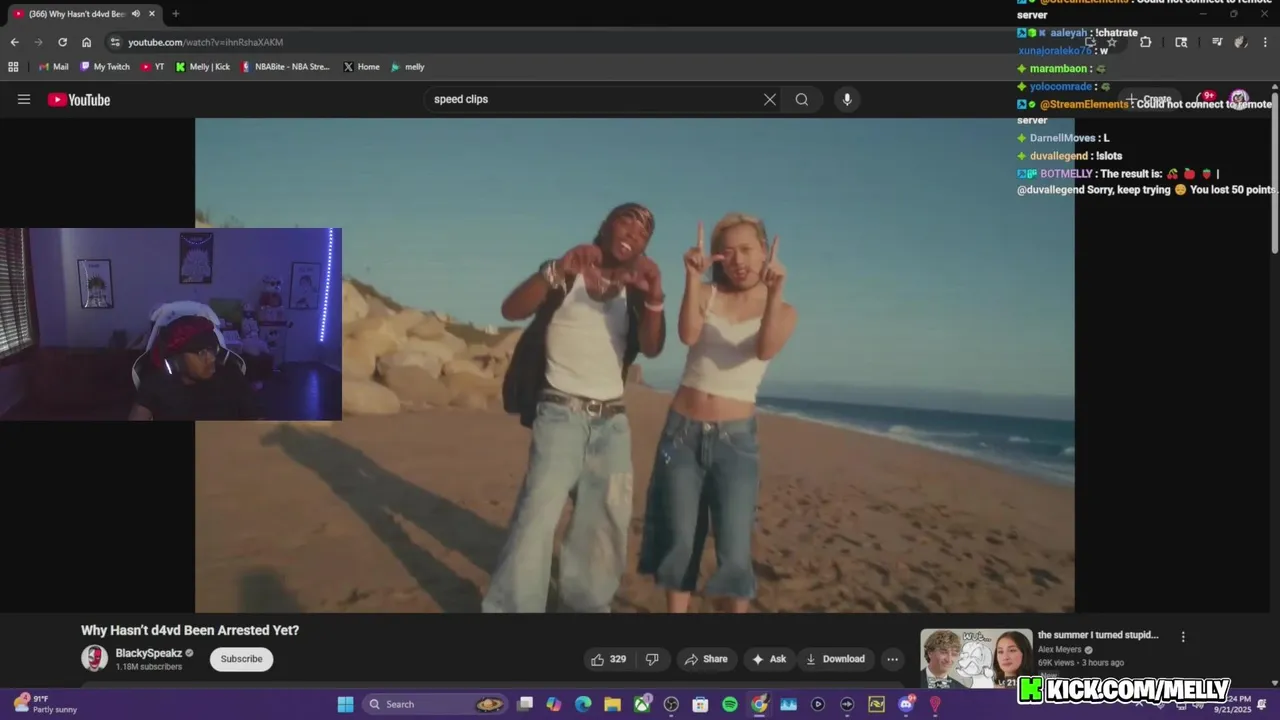Open media controls in the Chrome toolbar
1280x720 pixels.
(1217, 42)
